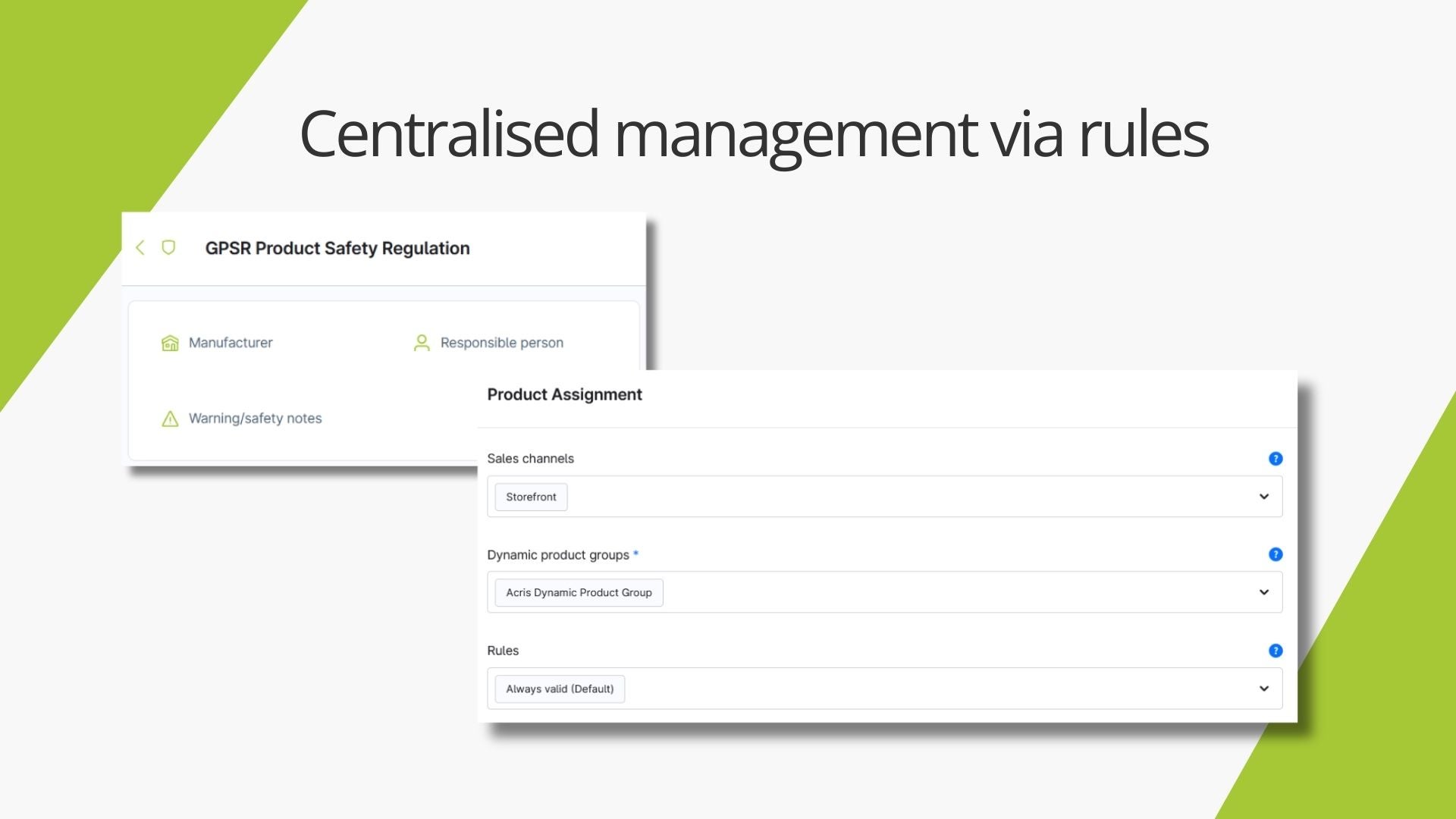
Task: Open the Responsible person section
Action: (501, 343)
